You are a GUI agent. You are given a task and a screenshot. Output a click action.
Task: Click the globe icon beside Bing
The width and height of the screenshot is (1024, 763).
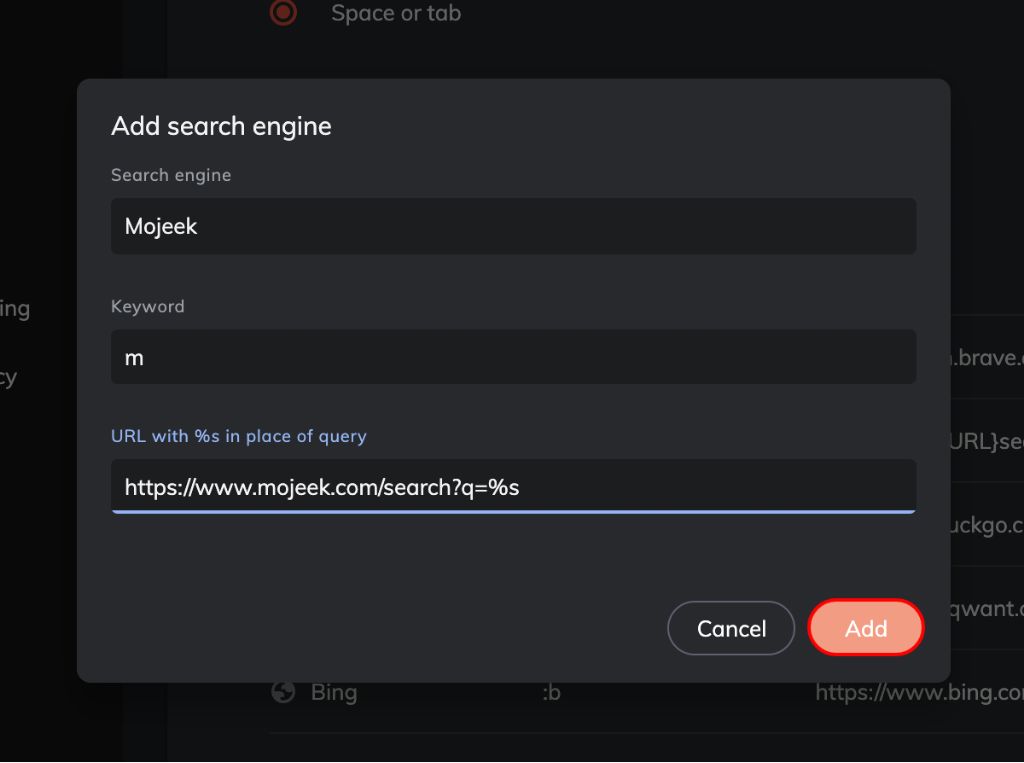click(x=283, y=692)
